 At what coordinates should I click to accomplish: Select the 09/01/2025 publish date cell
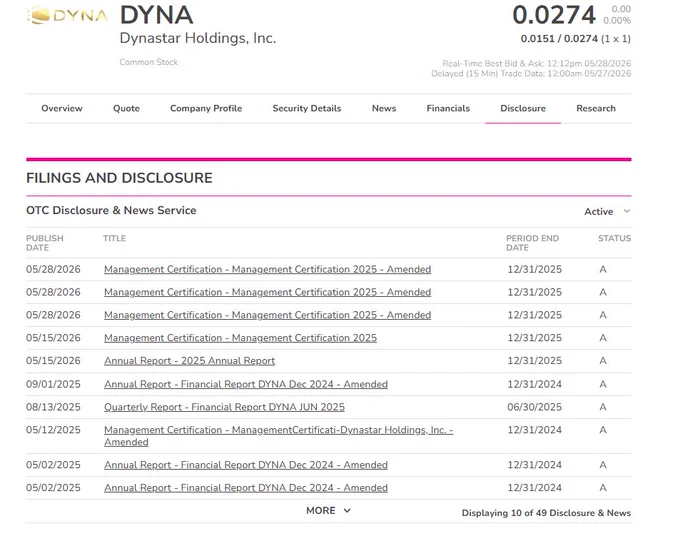pos(53,384)
